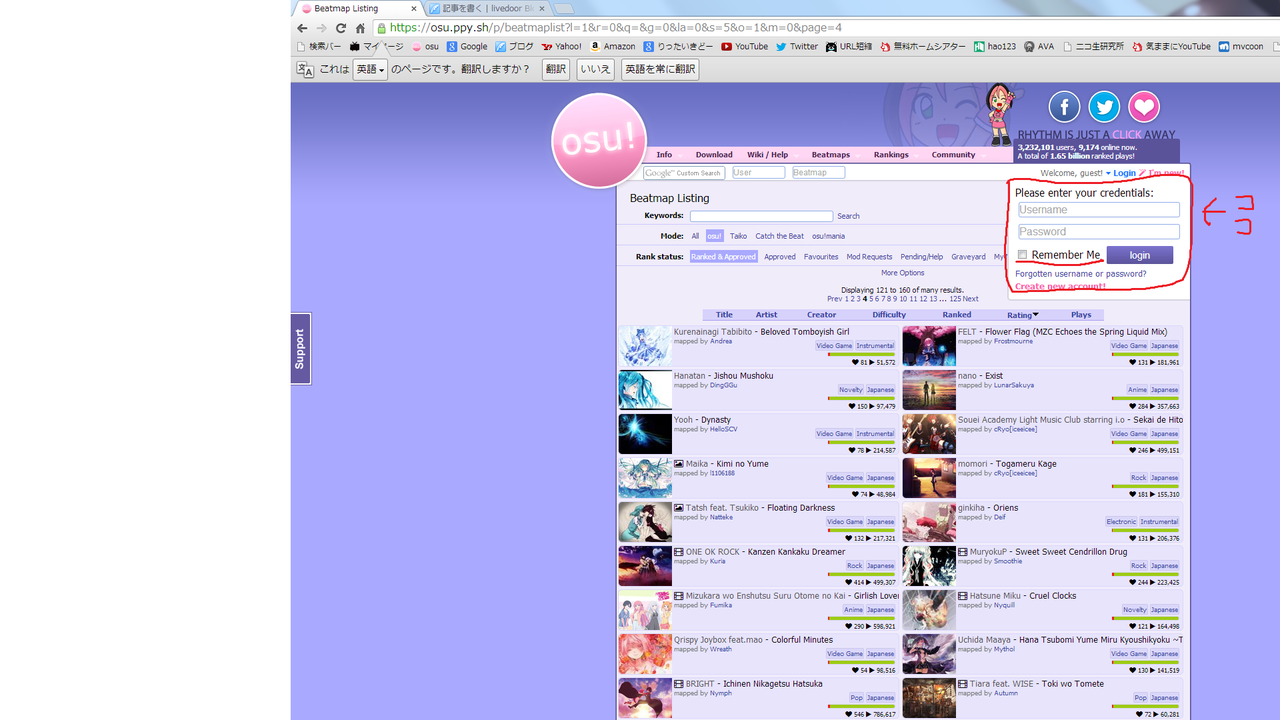Select mode osu!mania

tap(828, 236)
